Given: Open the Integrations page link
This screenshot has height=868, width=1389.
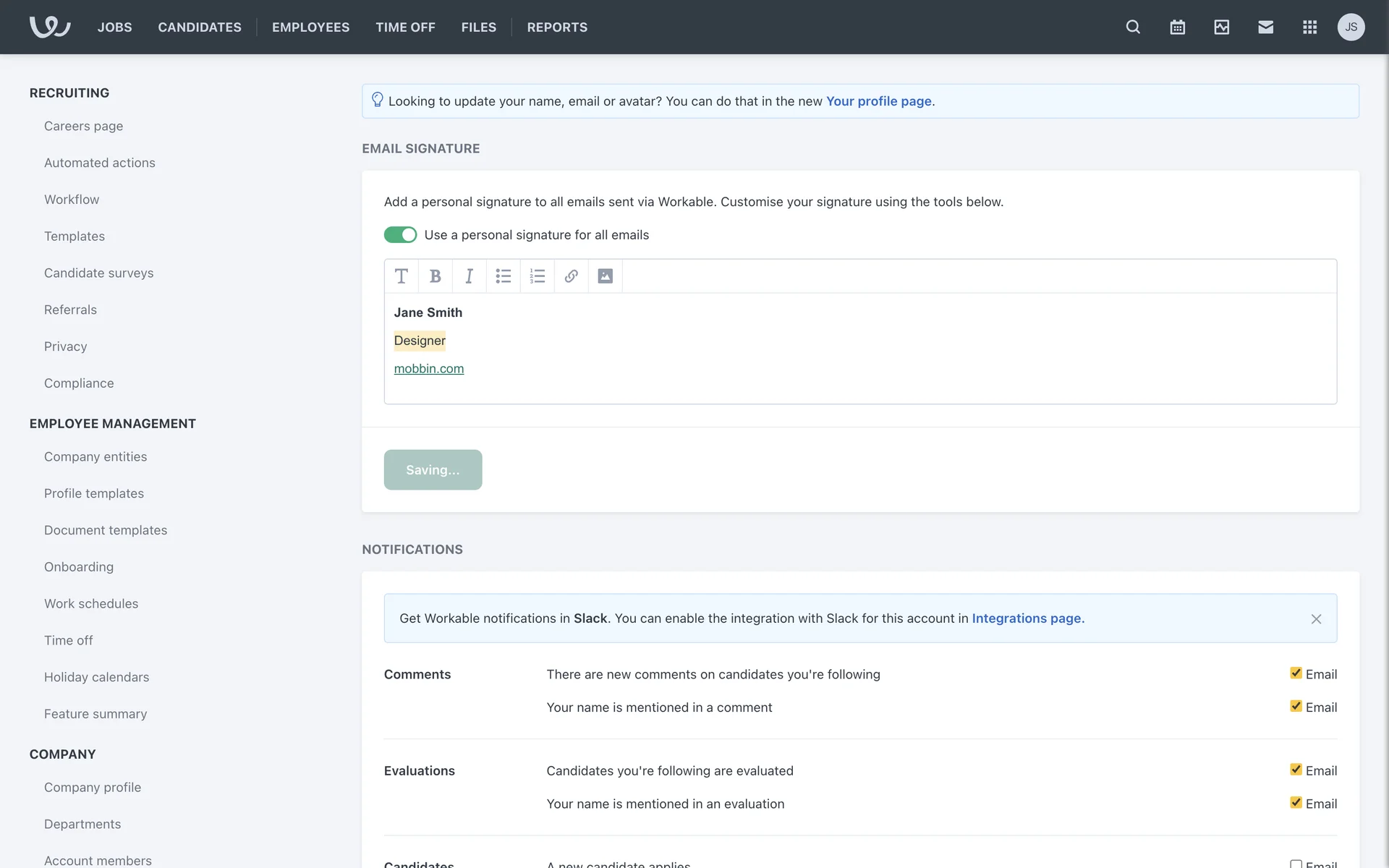Looking at the screenshot, I should 1027,618.
